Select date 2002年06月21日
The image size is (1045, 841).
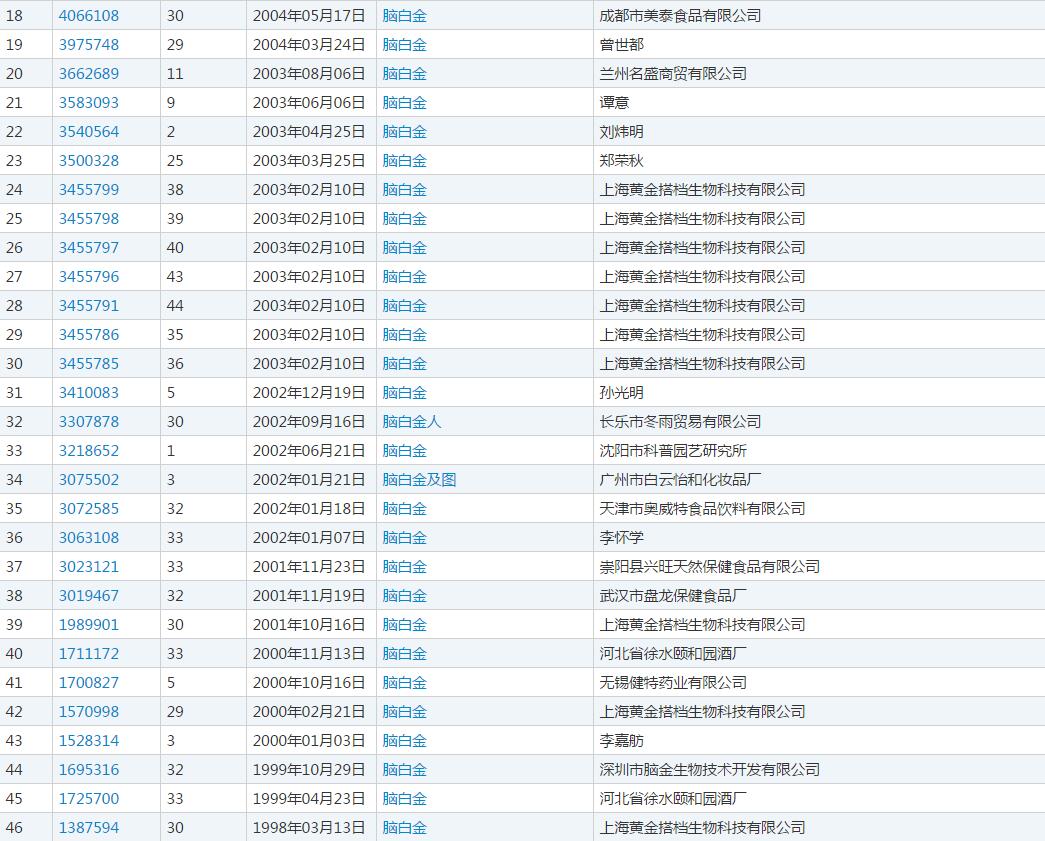[x=309, y=450]
